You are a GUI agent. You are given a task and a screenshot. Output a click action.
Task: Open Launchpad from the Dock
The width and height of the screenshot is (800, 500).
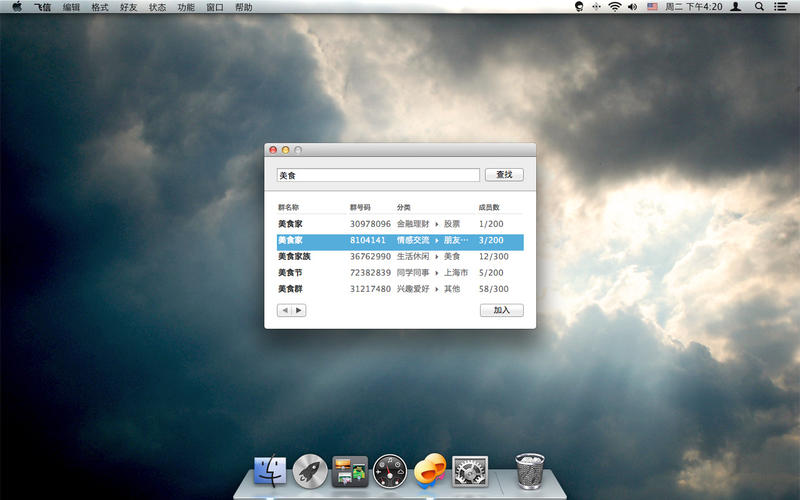pyautogui.click(x=310, y=470)
